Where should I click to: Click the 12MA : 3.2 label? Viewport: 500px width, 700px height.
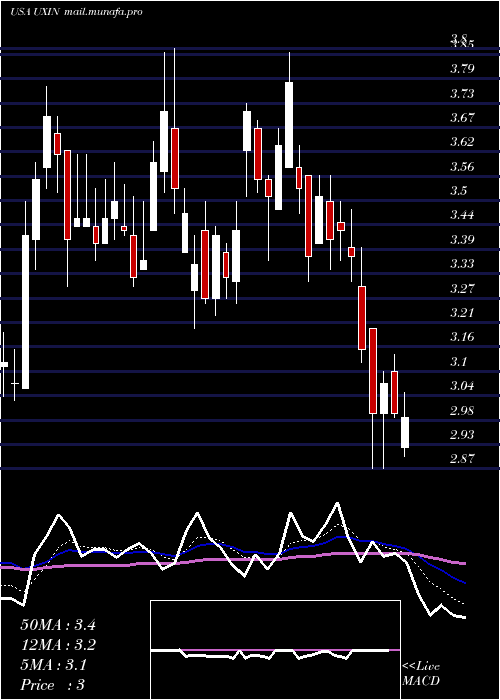point(58,645)
